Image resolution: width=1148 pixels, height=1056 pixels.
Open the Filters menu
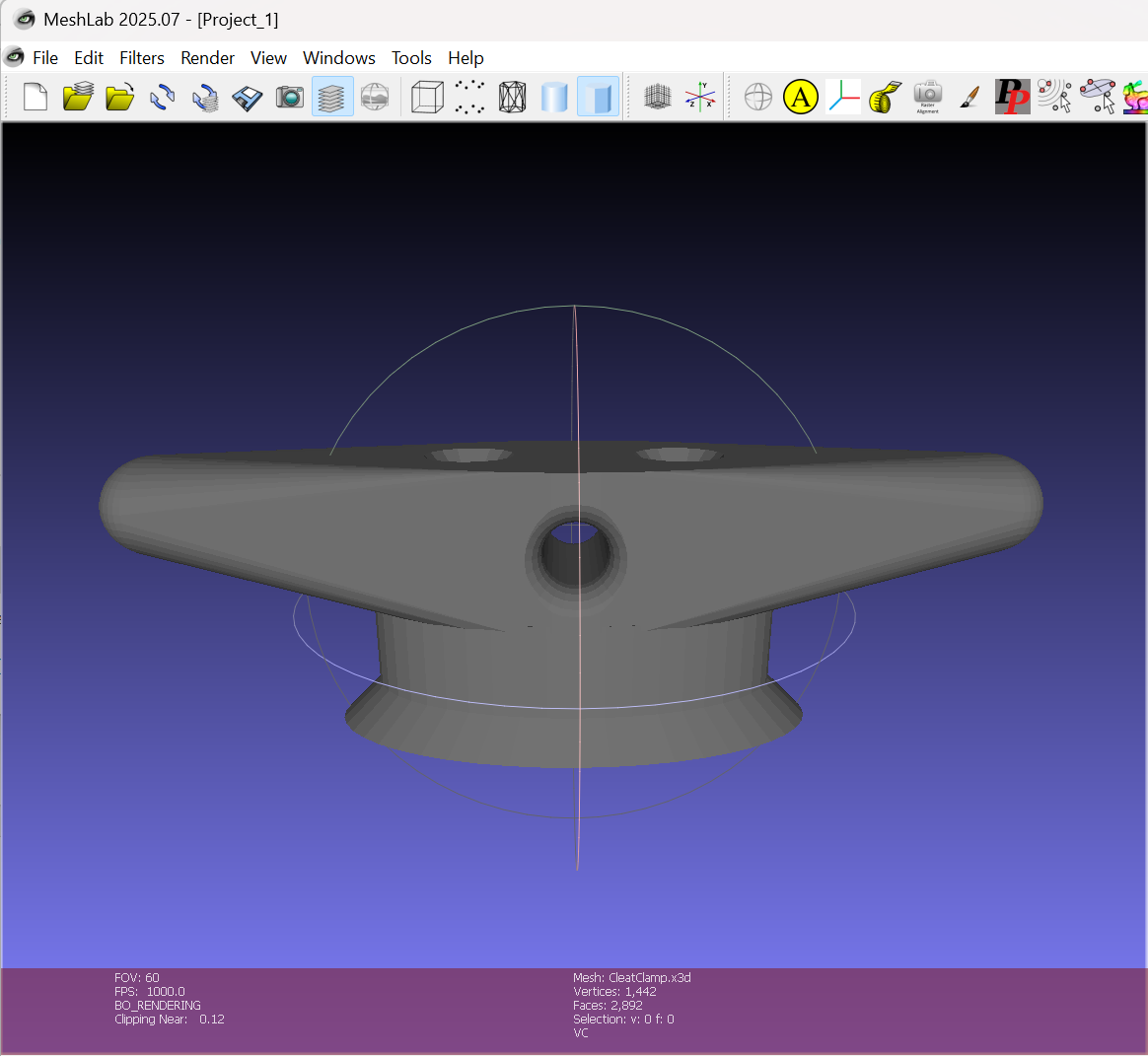pyautogui.click(x=142, y=58)
